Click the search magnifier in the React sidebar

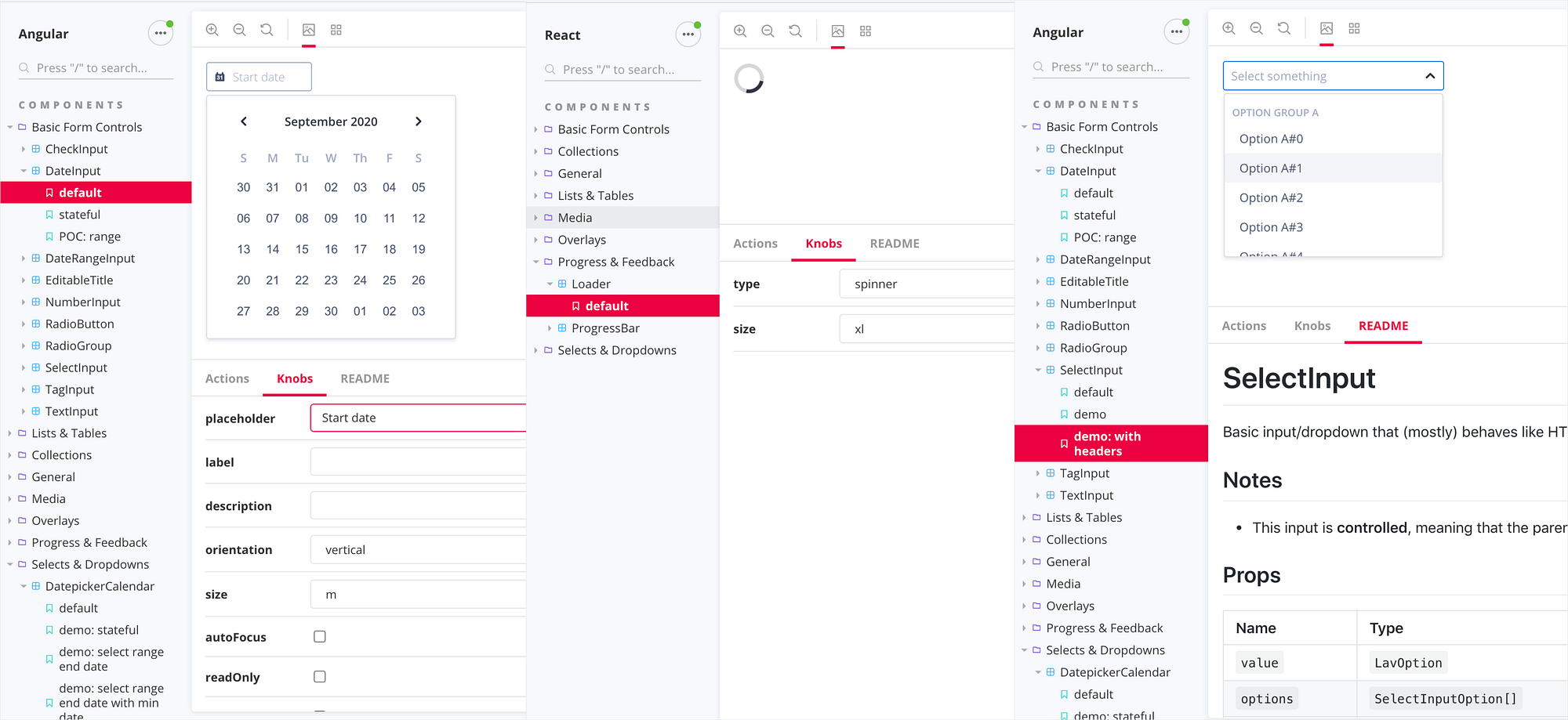tap(548, 69)
